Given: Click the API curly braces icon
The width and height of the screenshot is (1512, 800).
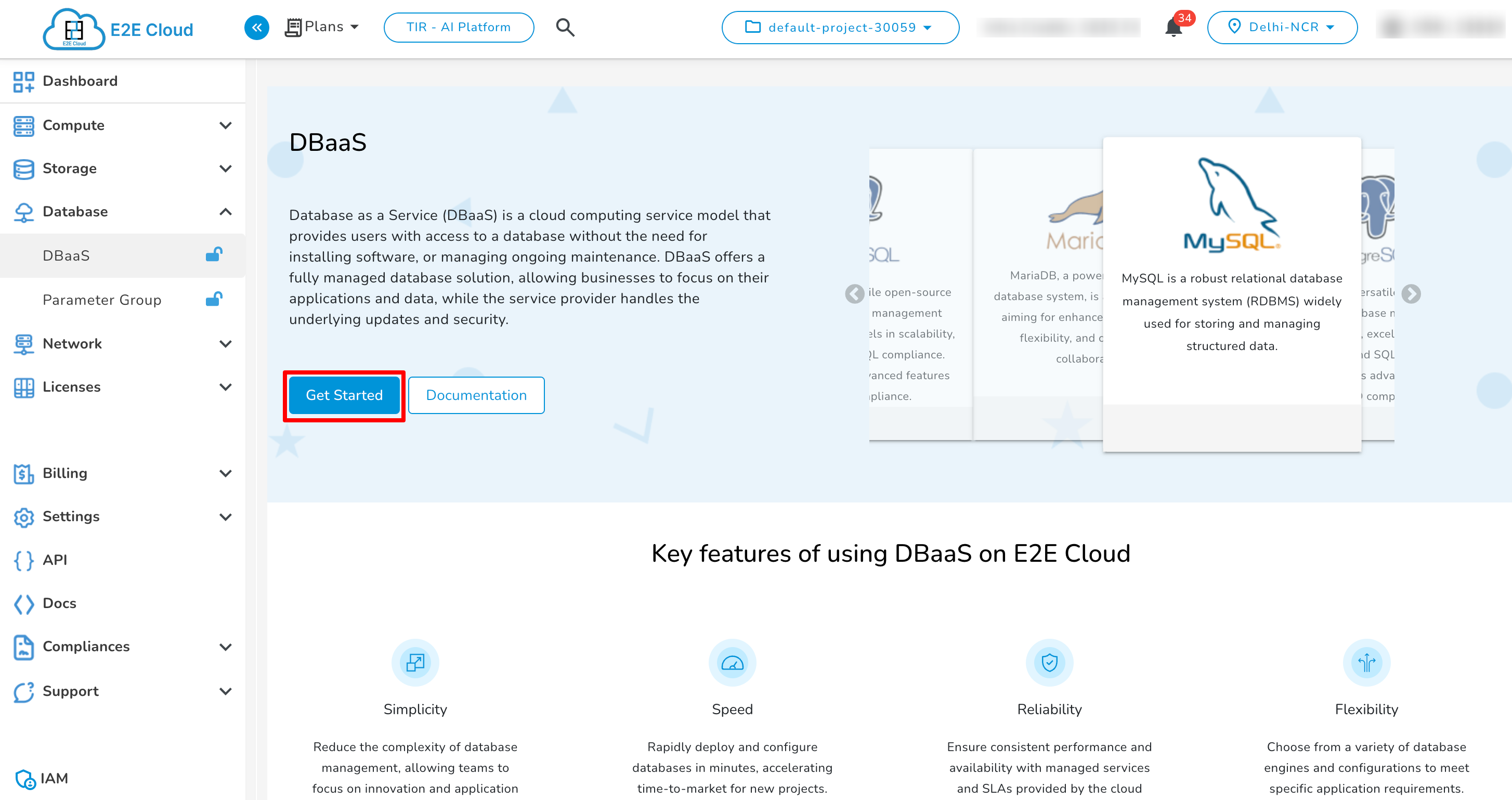Looking at the screenshot, I should 23,560.
